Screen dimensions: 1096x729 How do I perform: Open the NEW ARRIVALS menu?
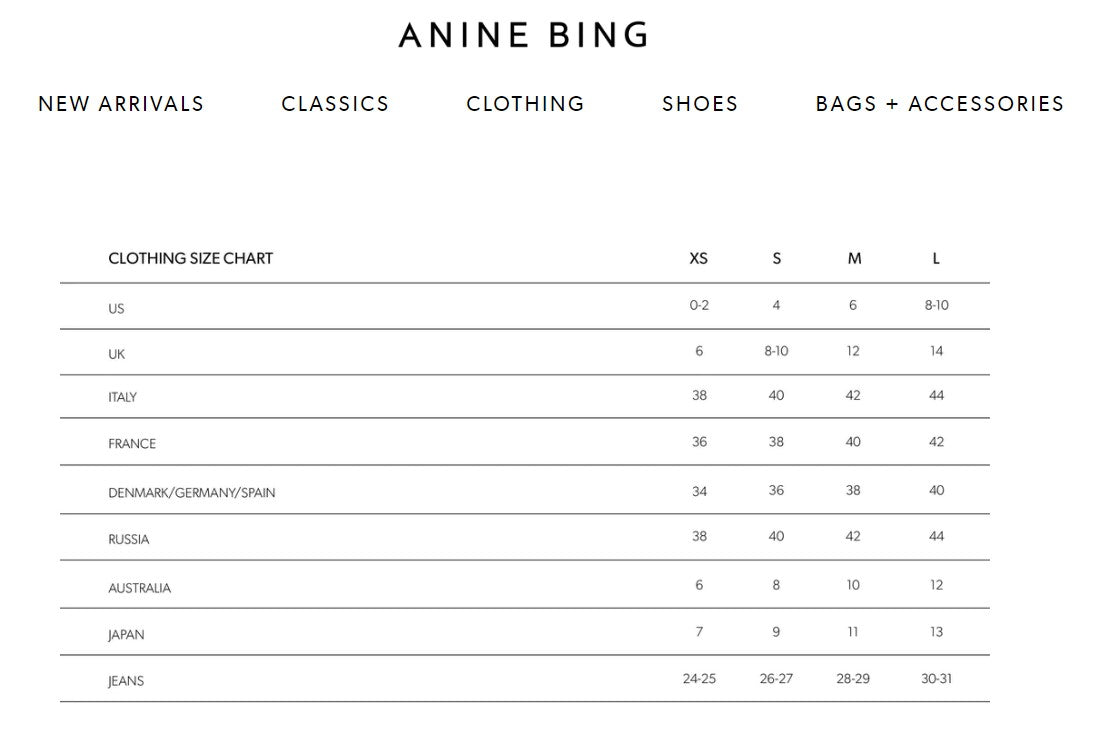point(121,104)
